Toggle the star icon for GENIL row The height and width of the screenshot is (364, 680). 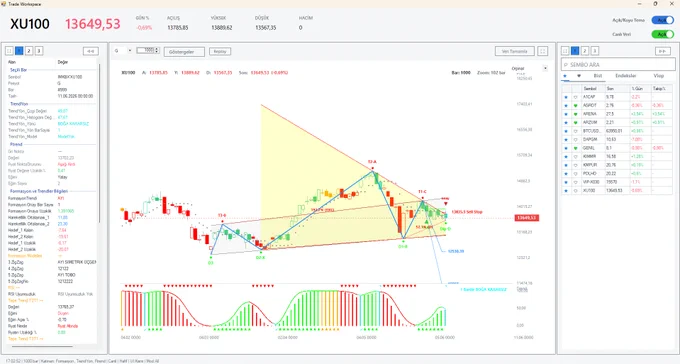566,148
